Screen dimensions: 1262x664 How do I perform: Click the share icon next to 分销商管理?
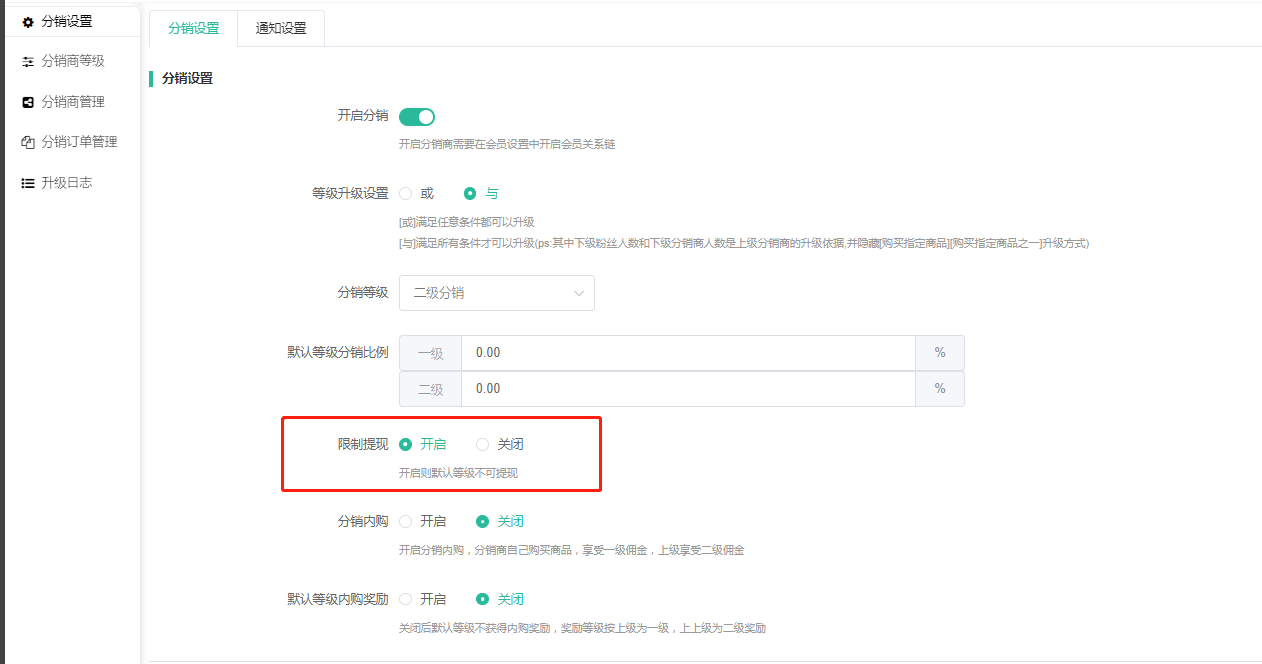point(28,102)
